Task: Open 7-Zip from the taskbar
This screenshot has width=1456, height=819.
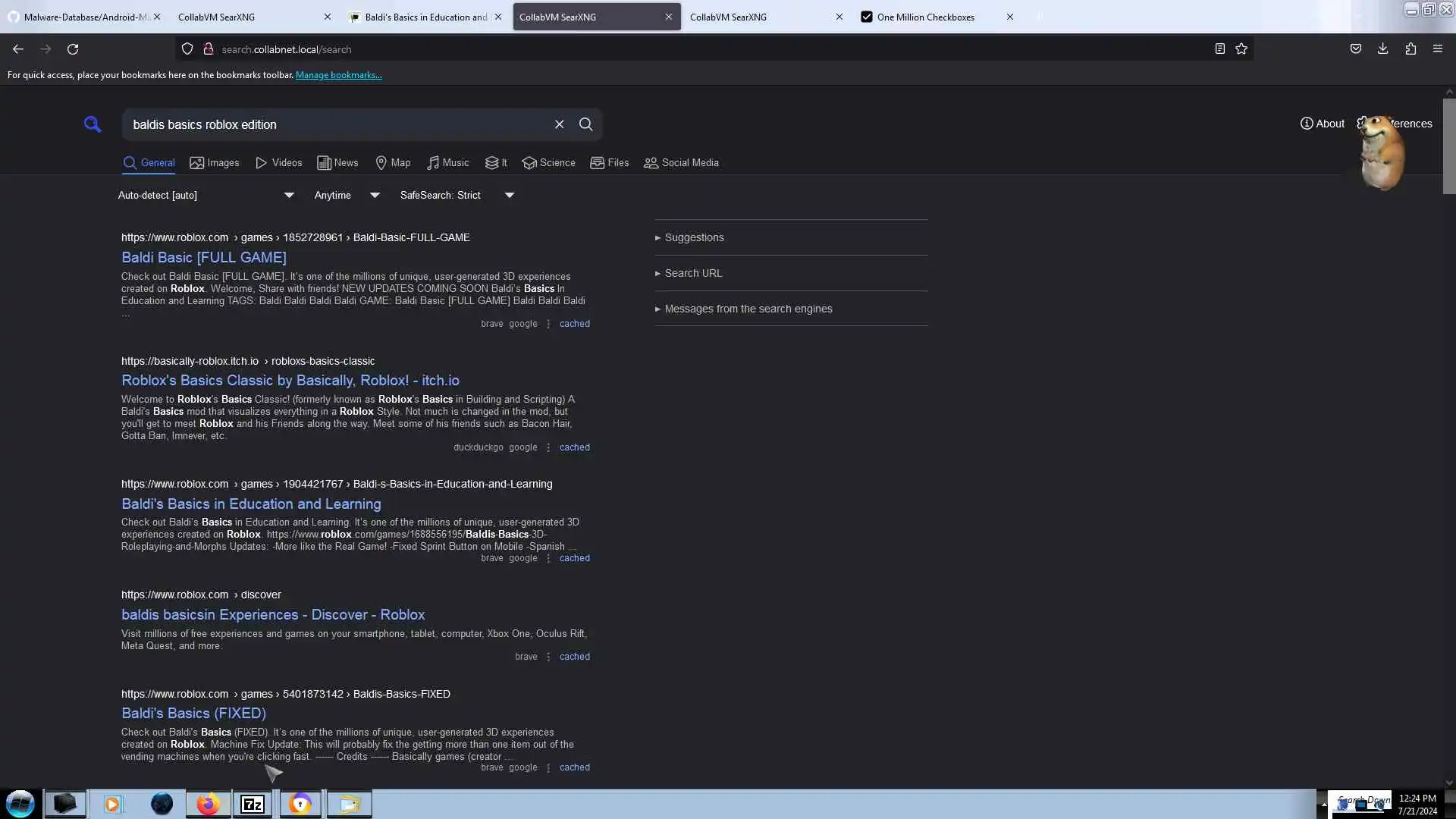Action: [x=252, y=804]
